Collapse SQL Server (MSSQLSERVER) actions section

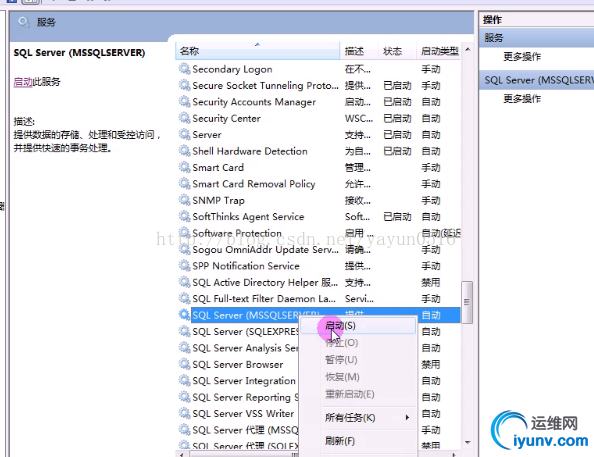point(537,80)
